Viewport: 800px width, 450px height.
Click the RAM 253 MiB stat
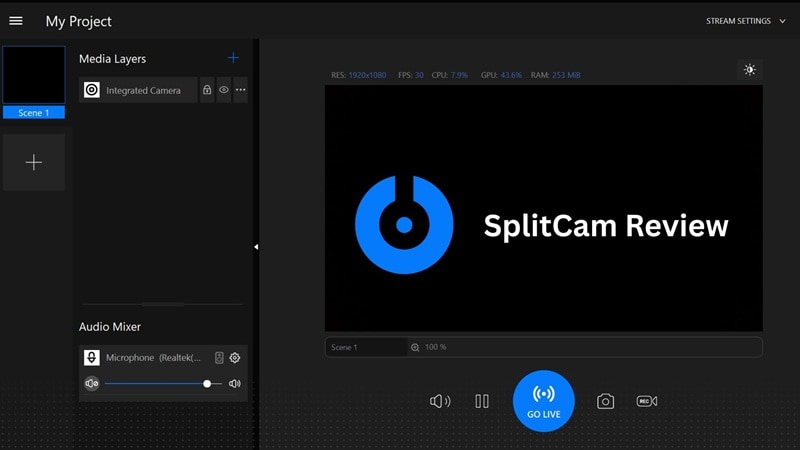point(555,75)
